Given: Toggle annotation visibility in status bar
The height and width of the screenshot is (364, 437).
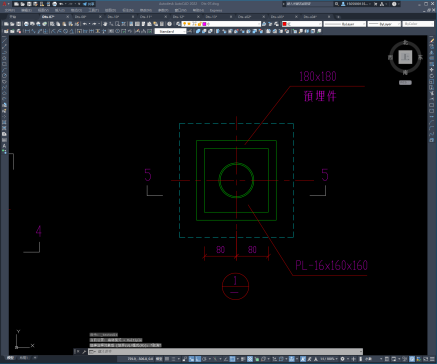Looking at the screenshot, I should [303, 359].
